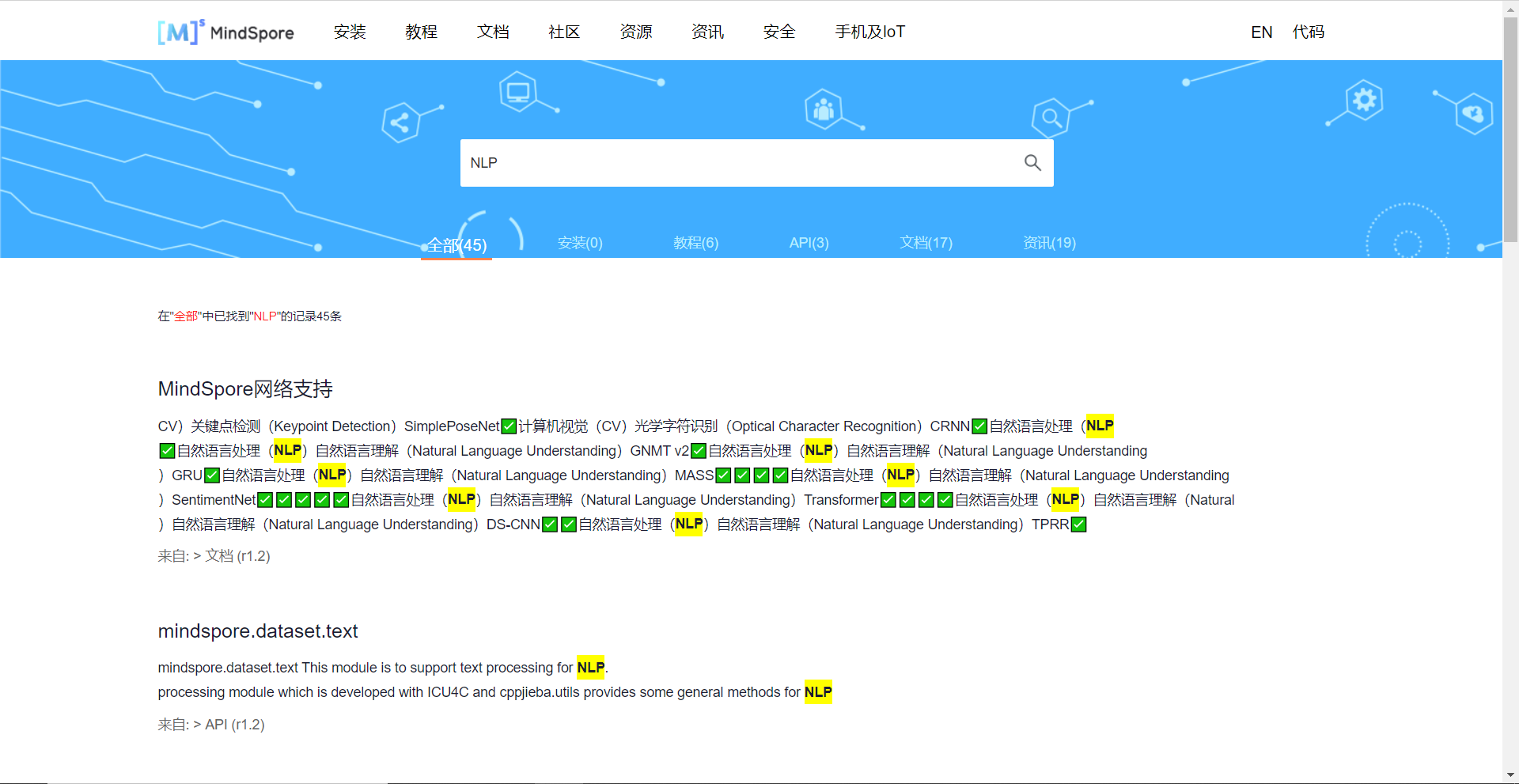Select the 全部(45) results tab
The image size is (1519, 784).
pyautogui.click(x=456, y=244)
